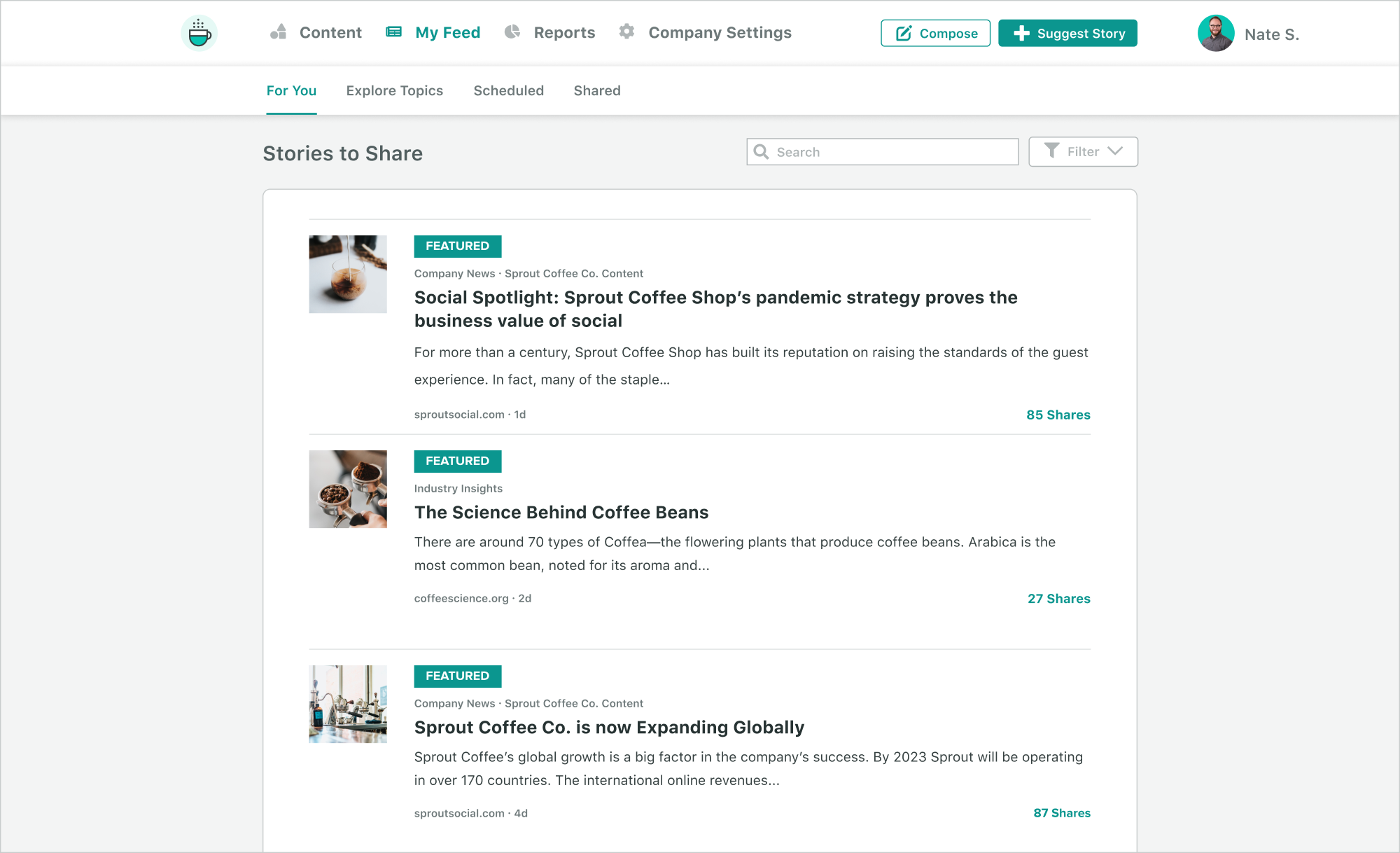Click 27 Shares link on second story
Image resolution: width=1400 pixels, height=853 pixels.
pyautogui.click(x=1059, y=597)
